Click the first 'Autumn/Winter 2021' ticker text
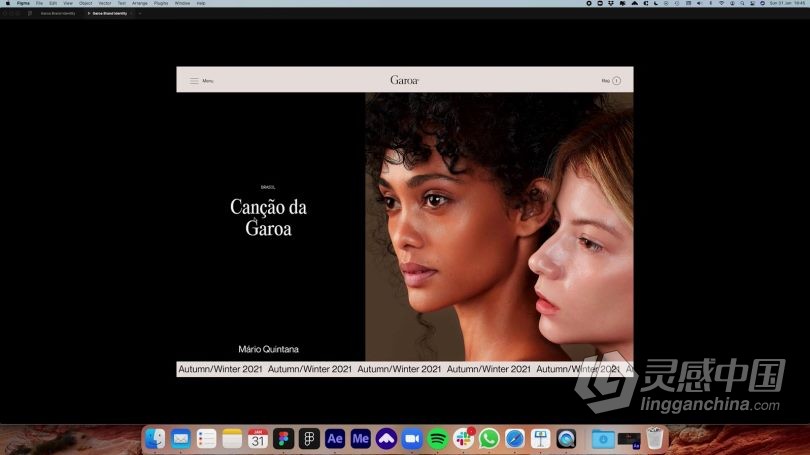This screenshot has height=455, width=810. click(220, 369)
